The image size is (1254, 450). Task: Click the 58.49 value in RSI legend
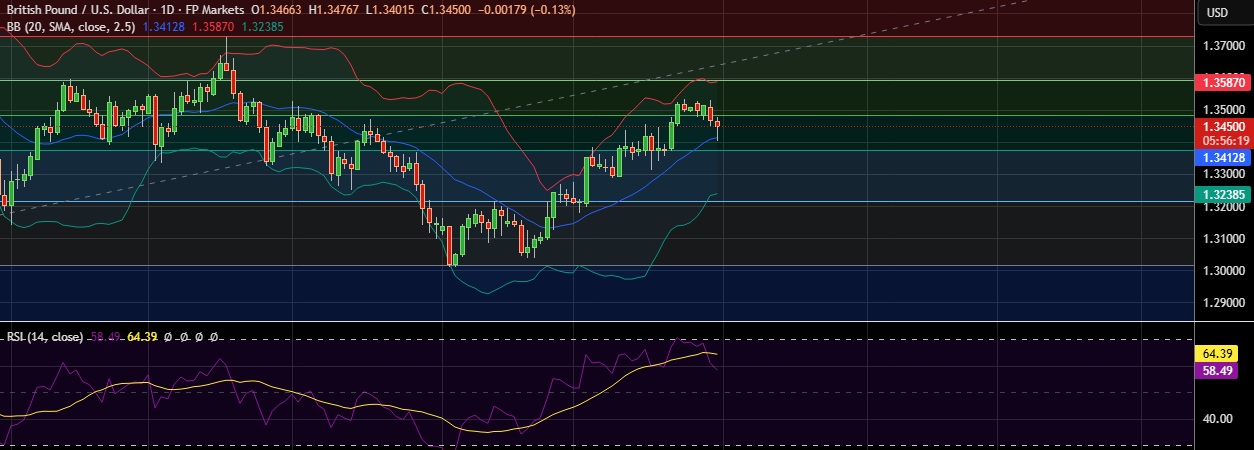(x=105, y=338)
